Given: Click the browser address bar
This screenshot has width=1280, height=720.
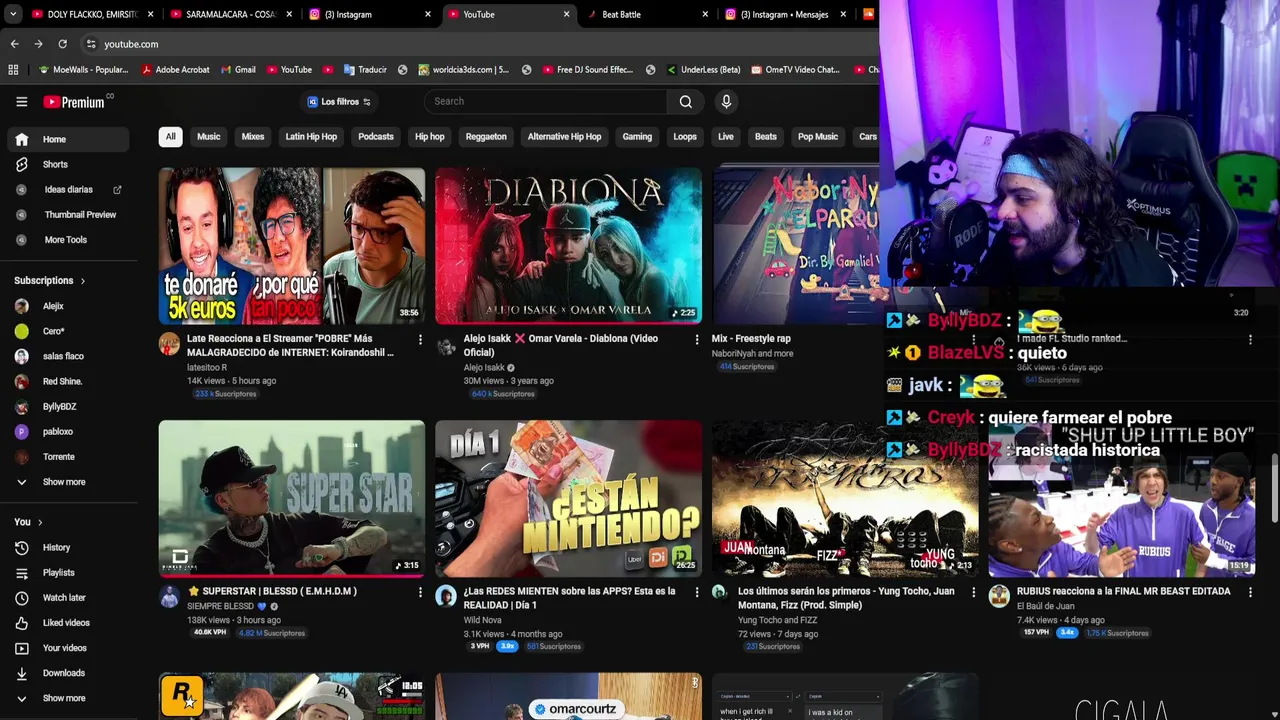Looking at the screenshot, I should click(480, 44).
